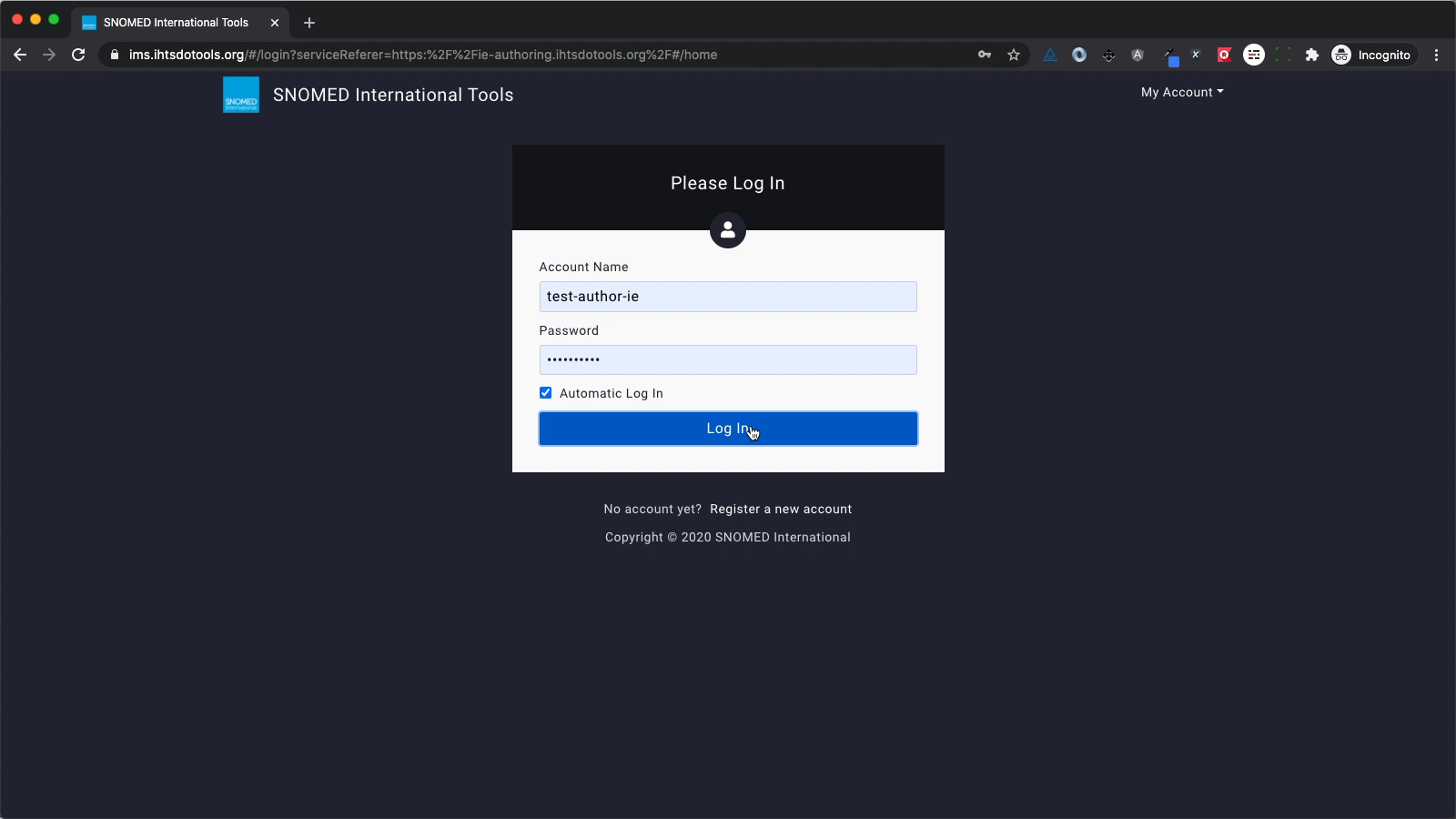Click the green dashed-corners extension icon
This screenshot has width=1456, height=819.
point(1283,55)
